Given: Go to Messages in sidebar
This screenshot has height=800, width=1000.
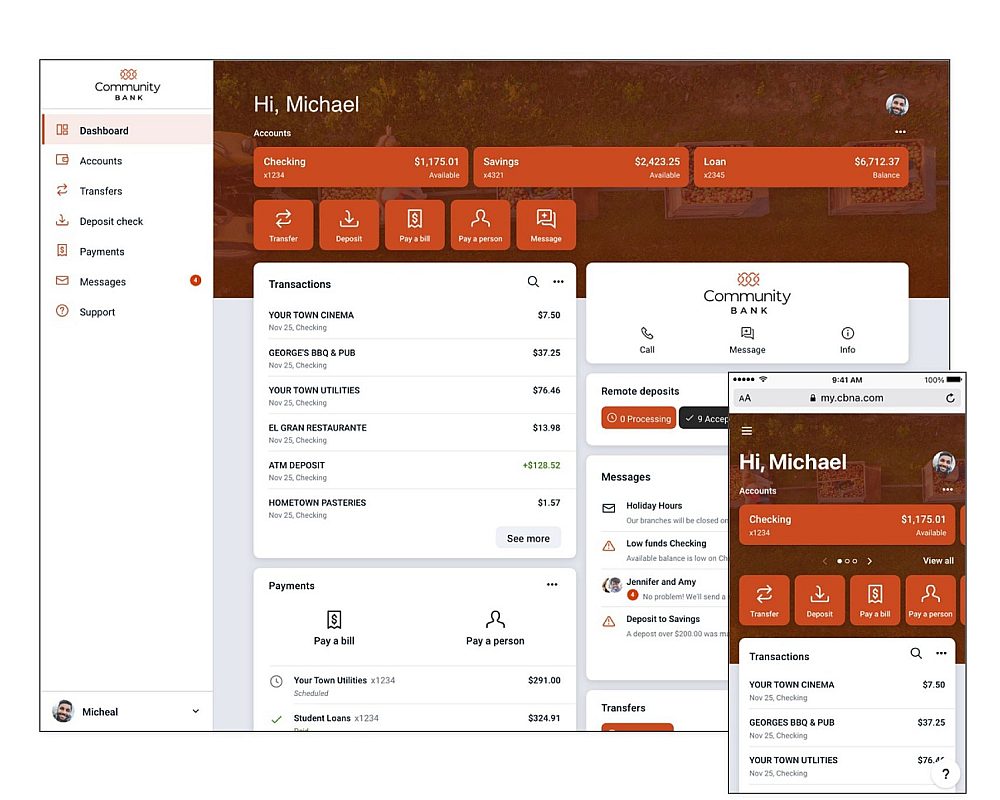Looking at the screenshot, I should [102, 282].
